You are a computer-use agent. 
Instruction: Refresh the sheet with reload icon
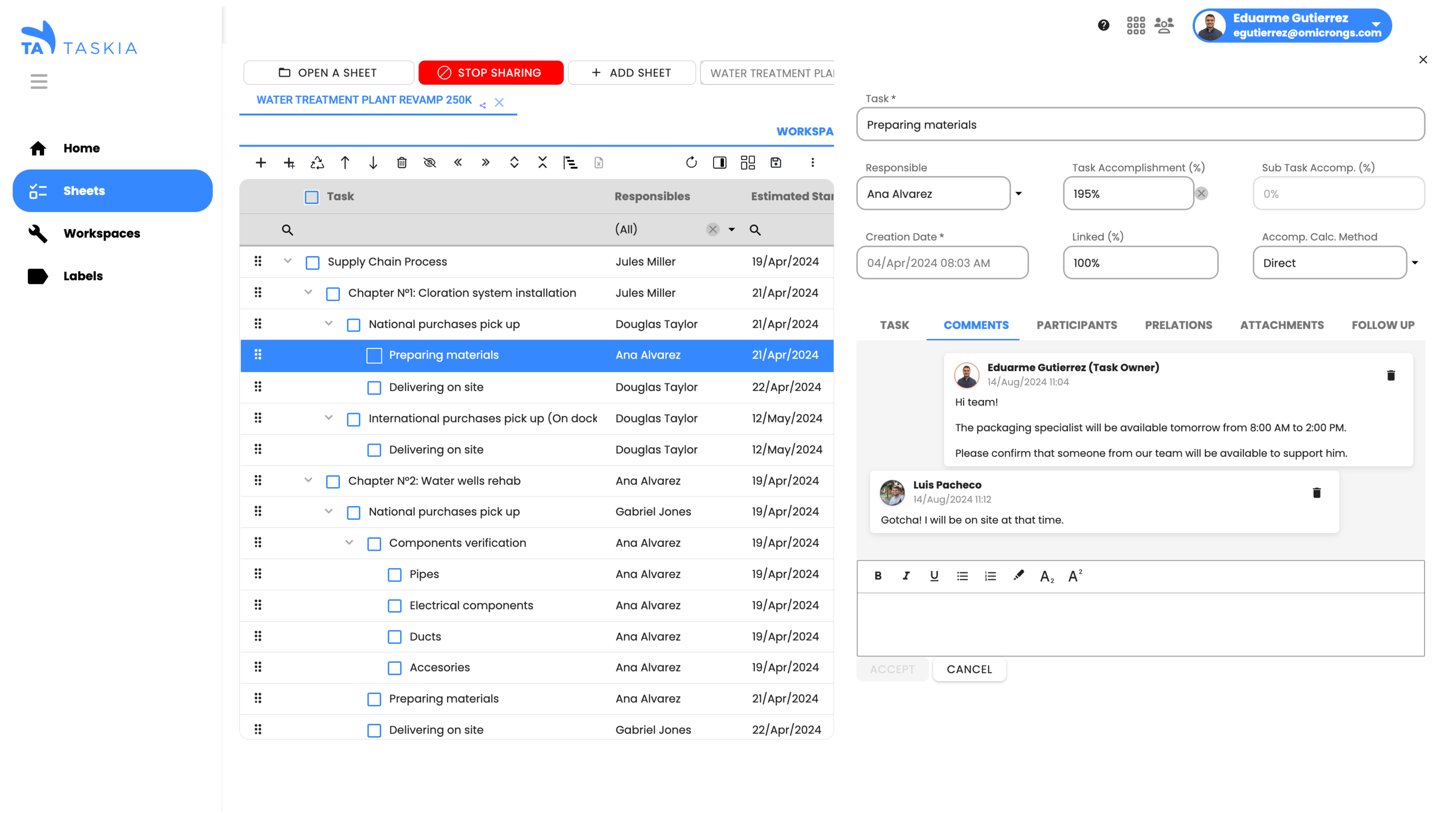click(691, 163)
